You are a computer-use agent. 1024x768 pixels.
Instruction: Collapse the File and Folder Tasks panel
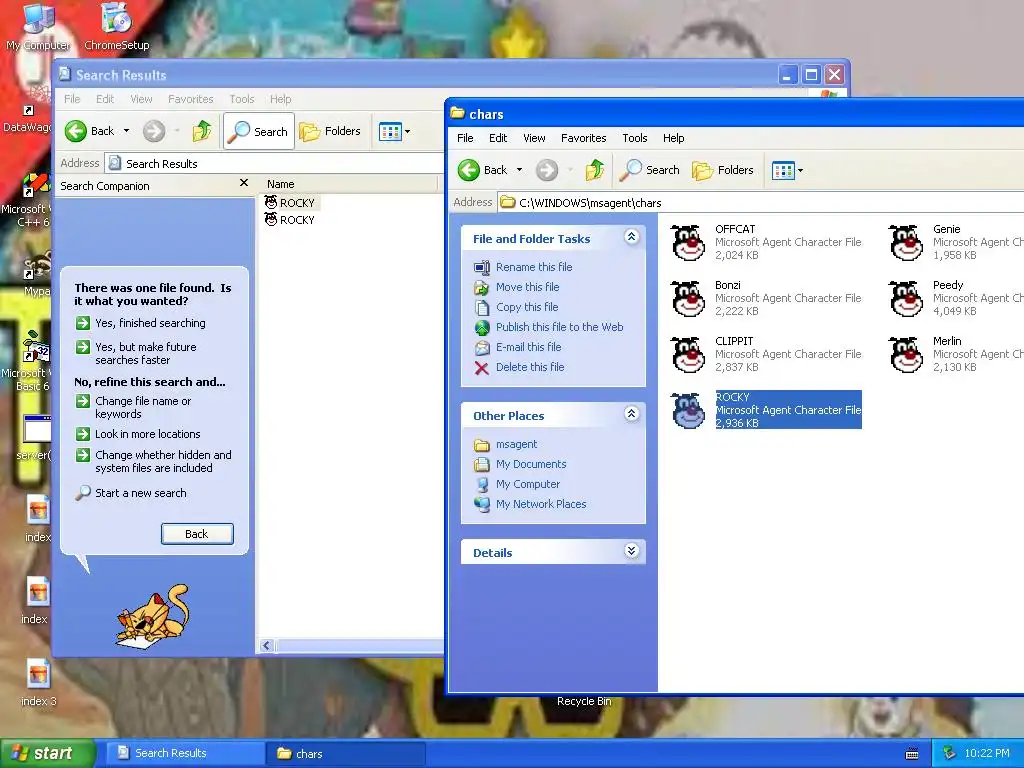(x=631, y=236)
